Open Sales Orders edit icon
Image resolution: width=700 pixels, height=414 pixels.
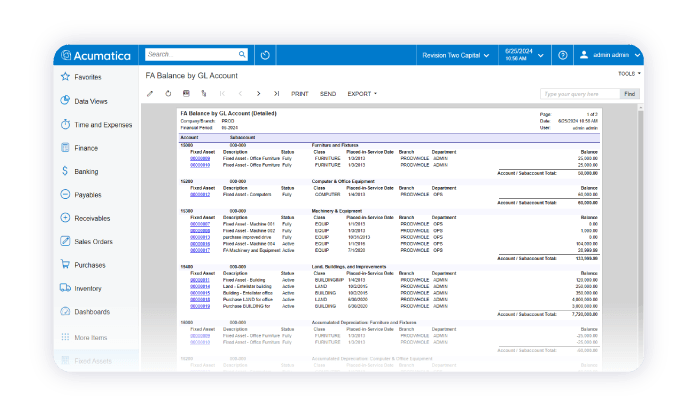tap(65, 241)
